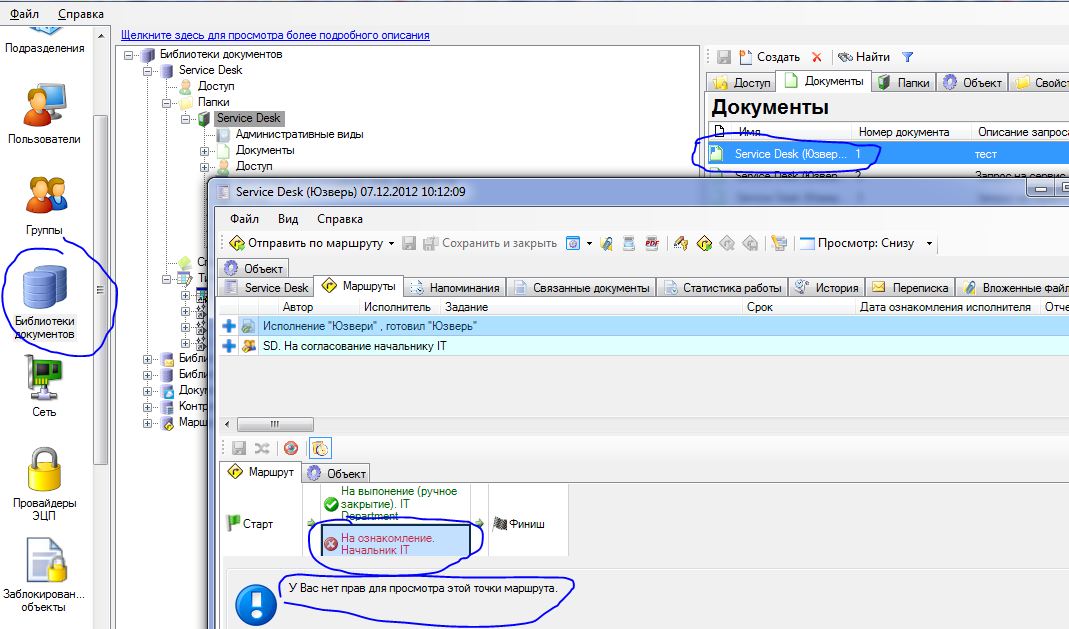Select Библиотеки документов in the sidebar
The image size is (1069, 629).
coord(45,302)
